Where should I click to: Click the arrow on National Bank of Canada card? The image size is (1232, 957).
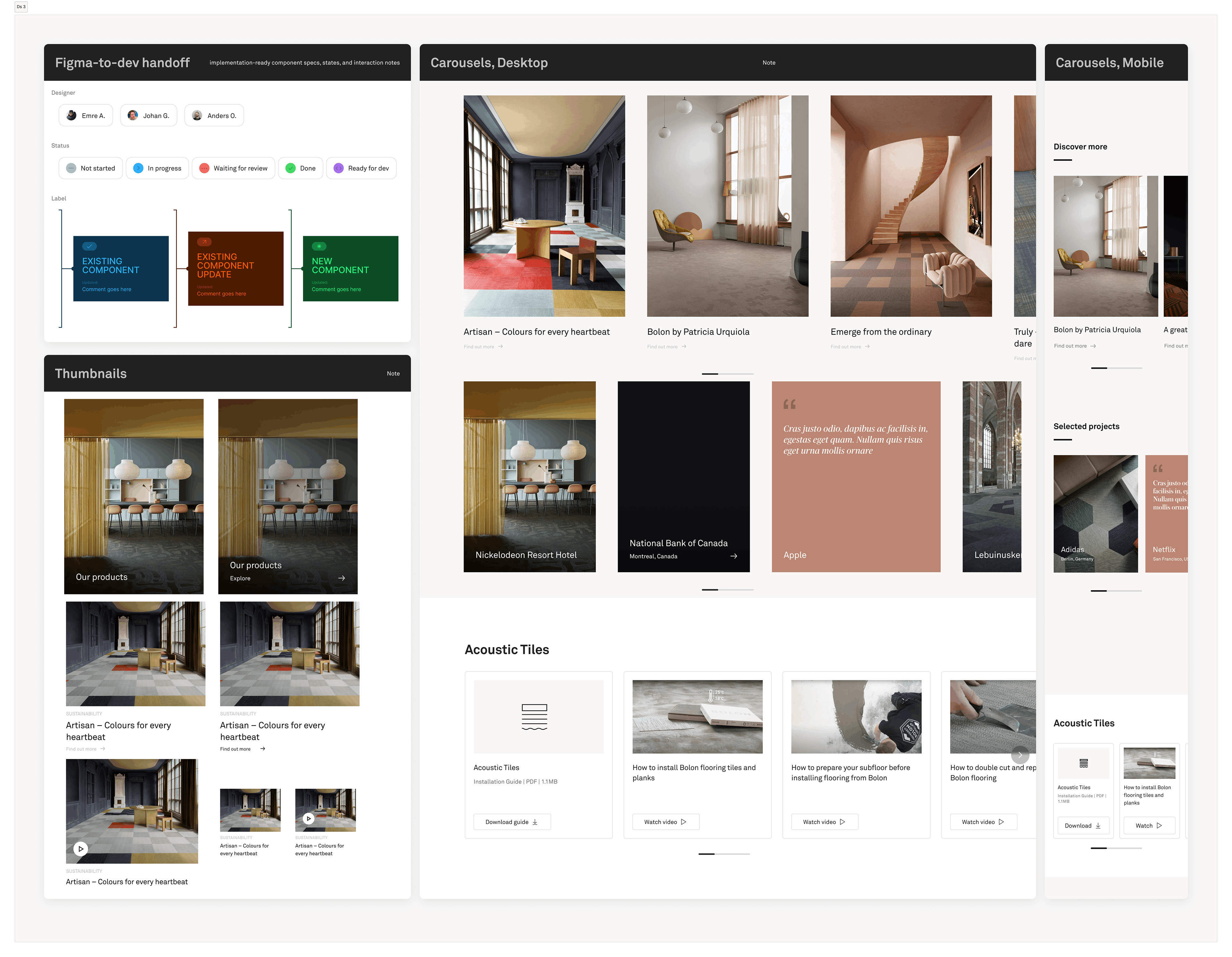(733, 556)
